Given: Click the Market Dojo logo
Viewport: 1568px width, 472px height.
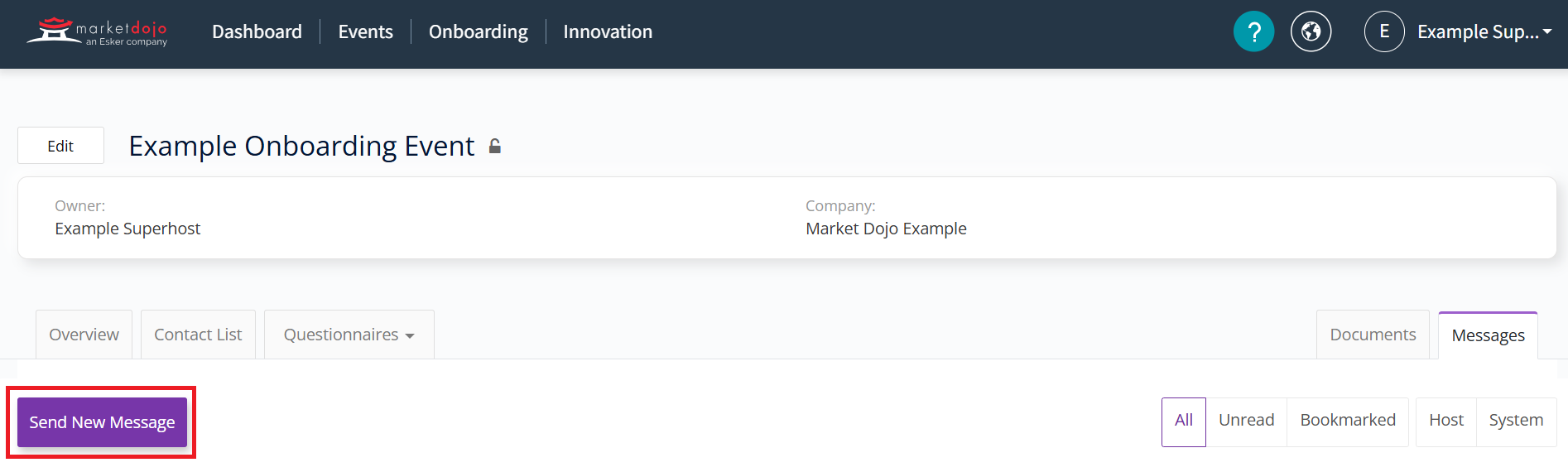Looking at the screenshot, I should (97, 31).
